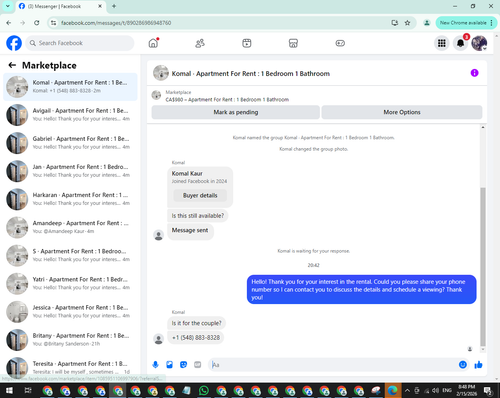Choose a GIF icon

coord(198,365)
